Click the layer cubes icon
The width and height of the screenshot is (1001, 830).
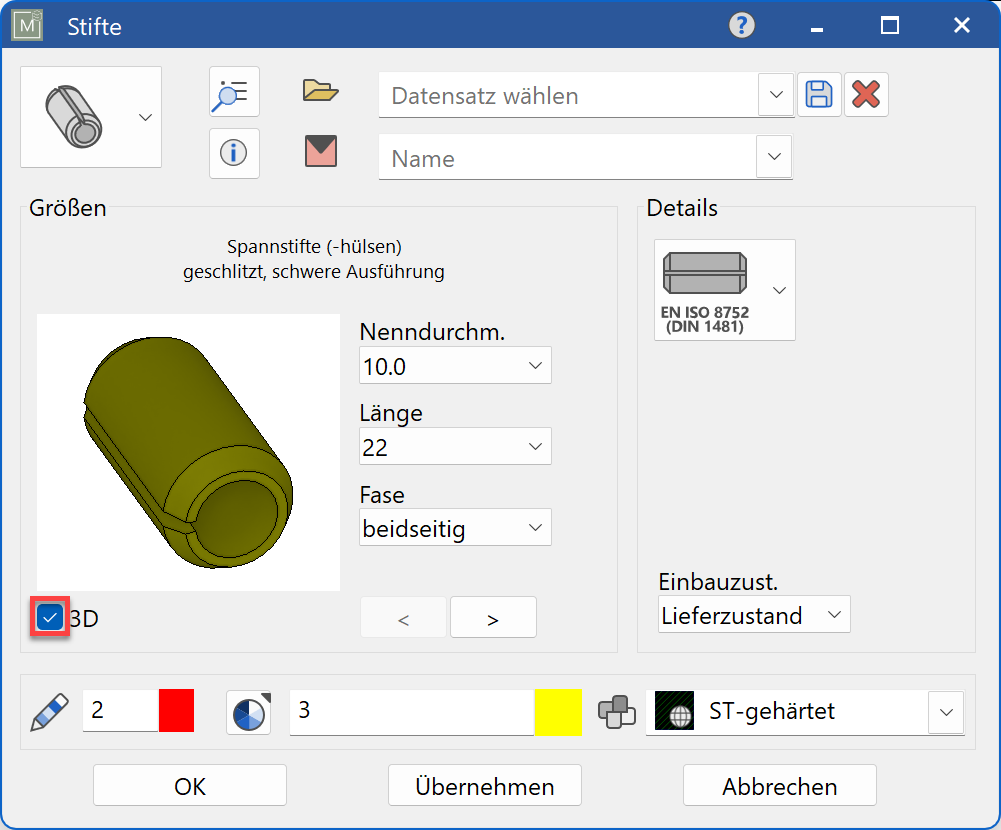tap(617, 711)
